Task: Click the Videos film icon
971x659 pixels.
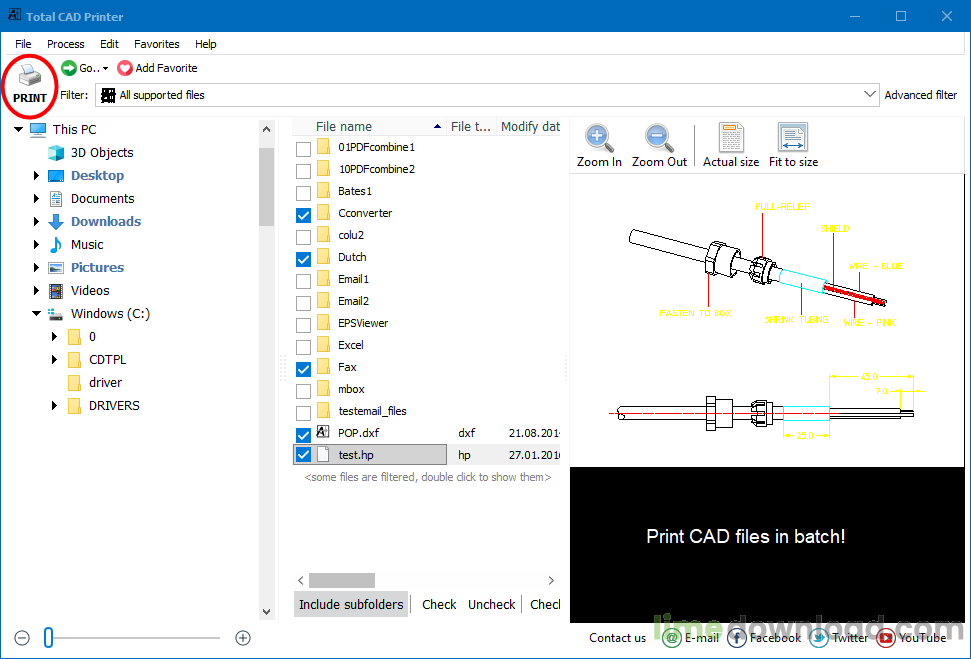Action: click(x=56, y=290)
